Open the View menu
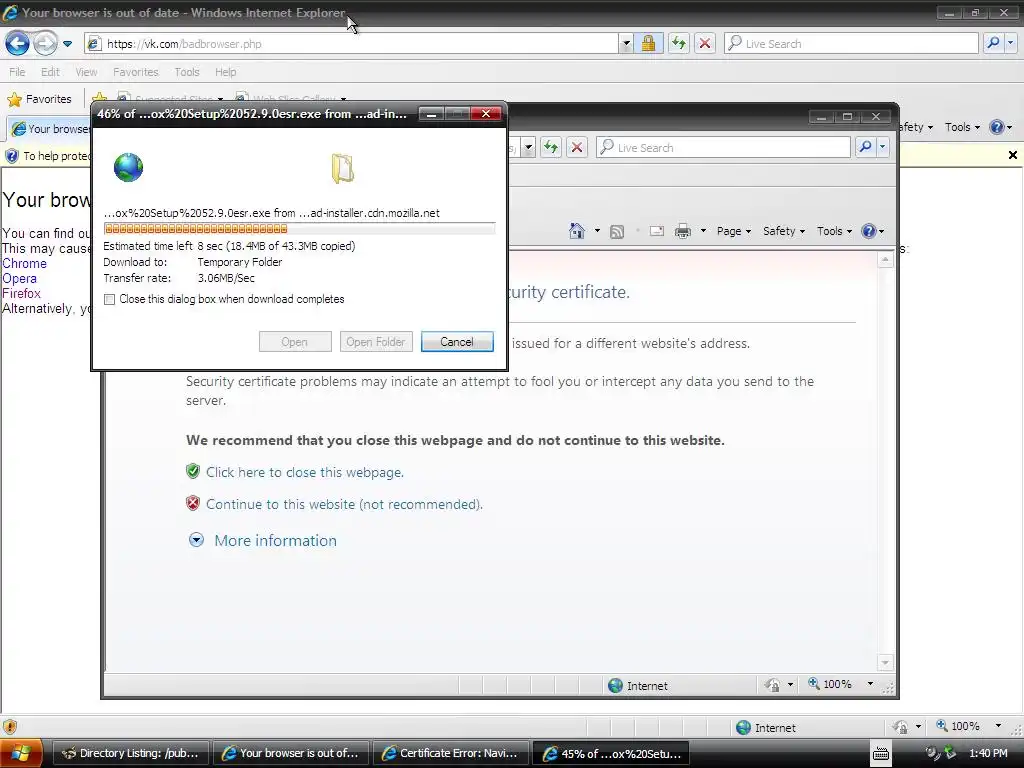The image size is (1024, 768). tap(86, 72)
